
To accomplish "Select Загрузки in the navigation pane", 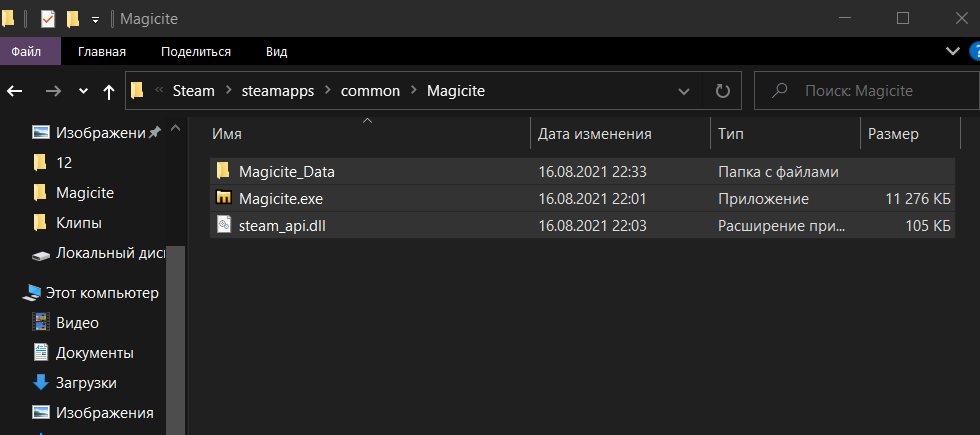I will pos(86,382).
